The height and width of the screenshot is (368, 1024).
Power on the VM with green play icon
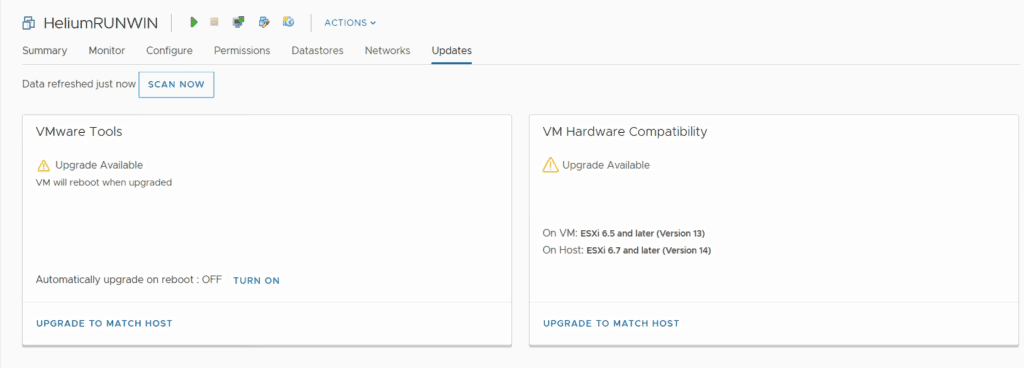(x=193, y=22)
